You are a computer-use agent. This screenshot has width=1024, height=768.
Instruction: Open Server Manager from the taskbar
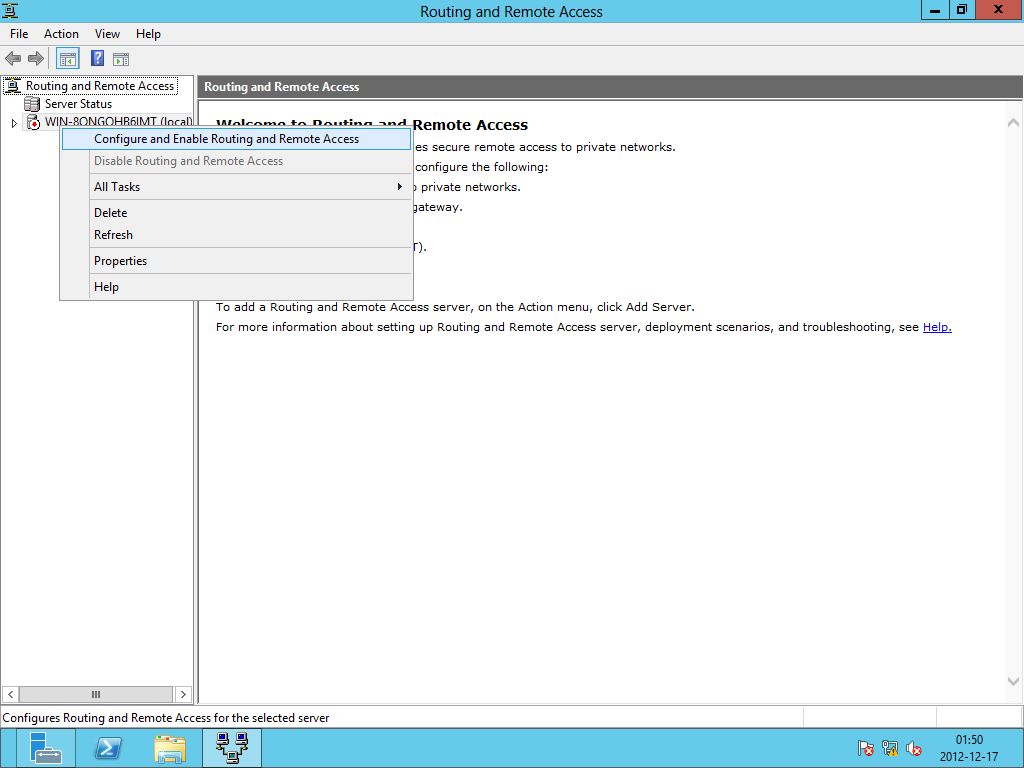pos(45,748)
